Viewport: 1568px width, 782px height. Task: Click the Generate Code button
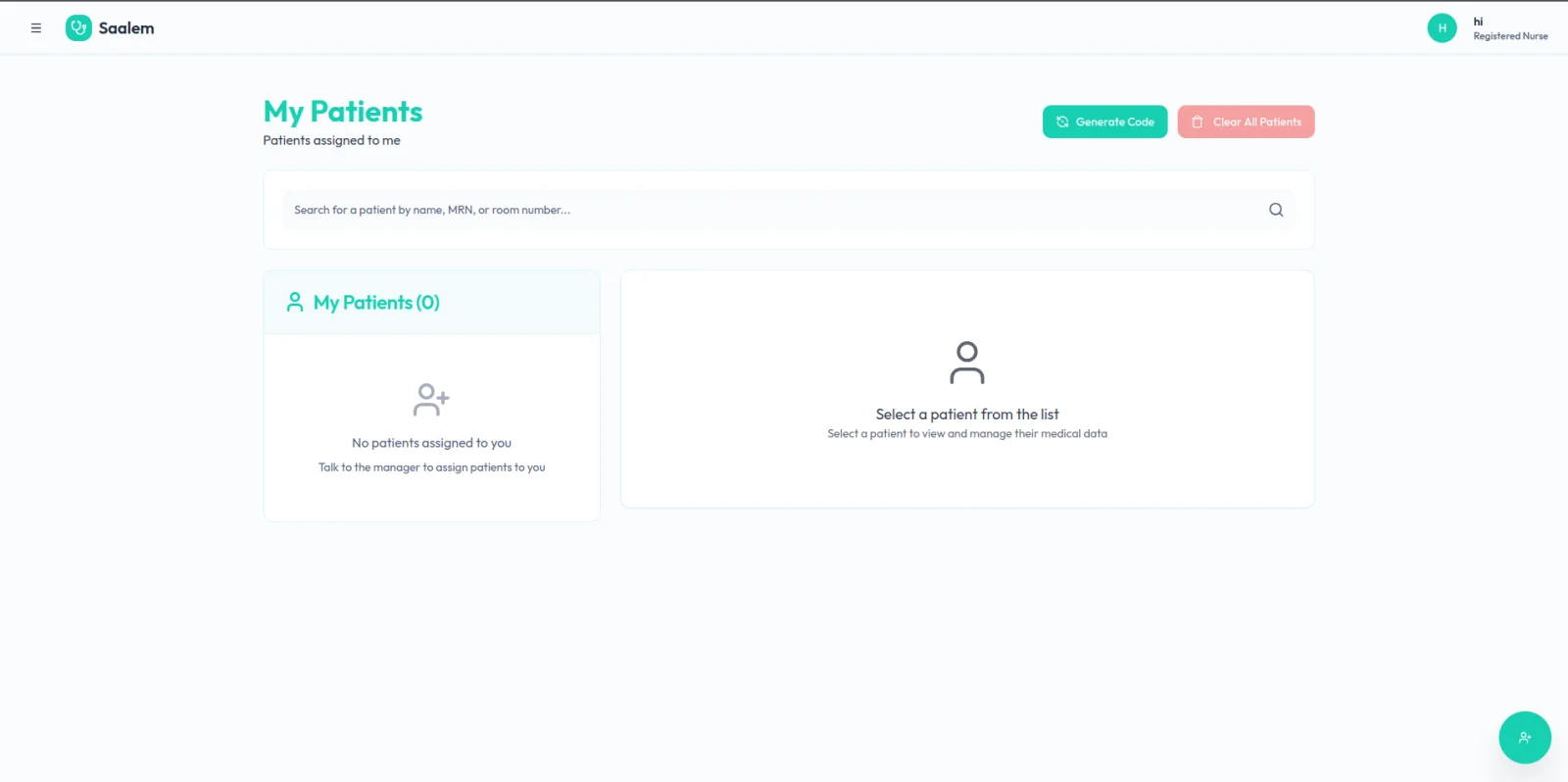pos(1104,122)
